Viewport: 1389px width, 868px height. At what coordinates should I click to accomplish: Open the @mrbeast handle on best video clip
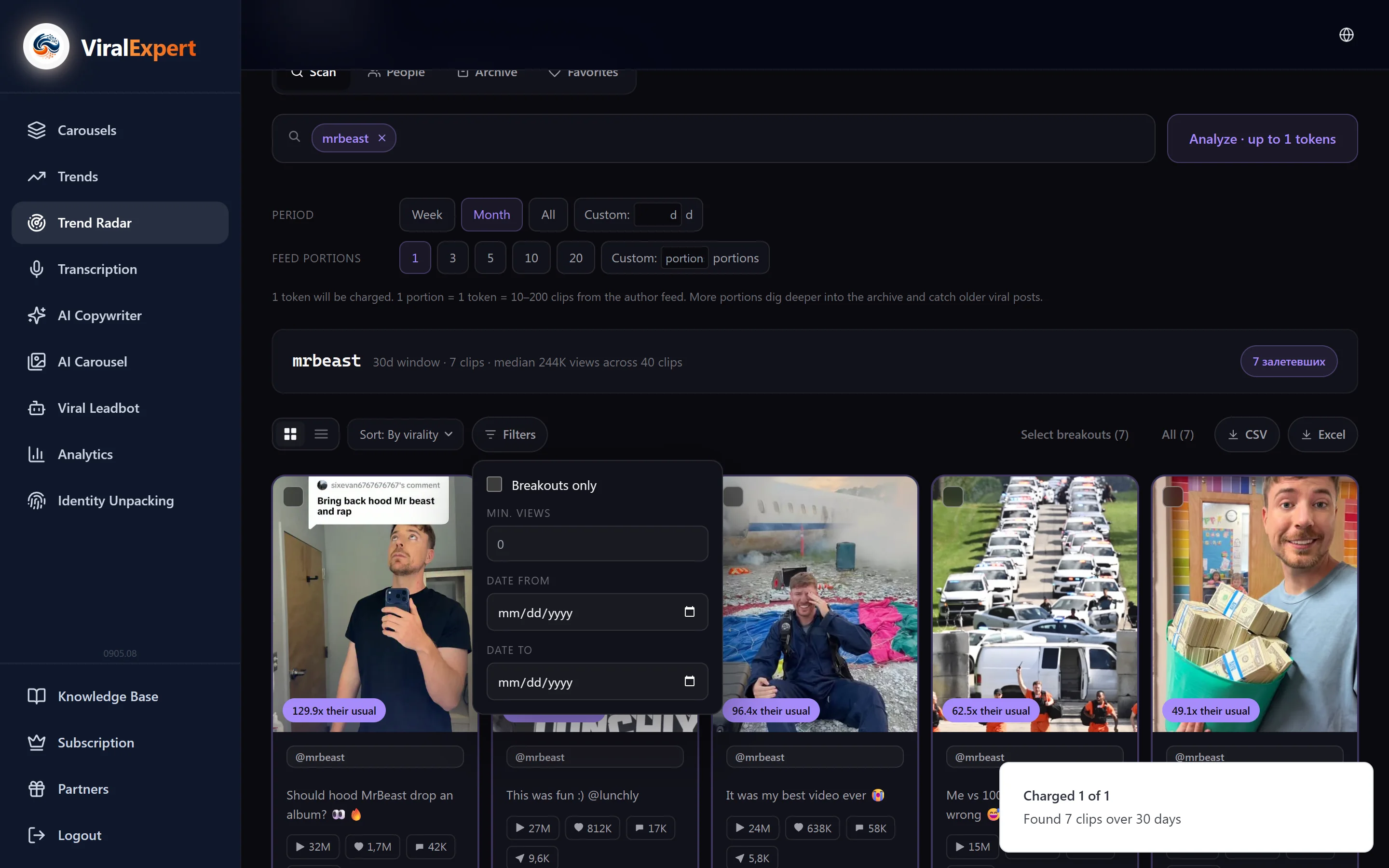pos(815,757)
